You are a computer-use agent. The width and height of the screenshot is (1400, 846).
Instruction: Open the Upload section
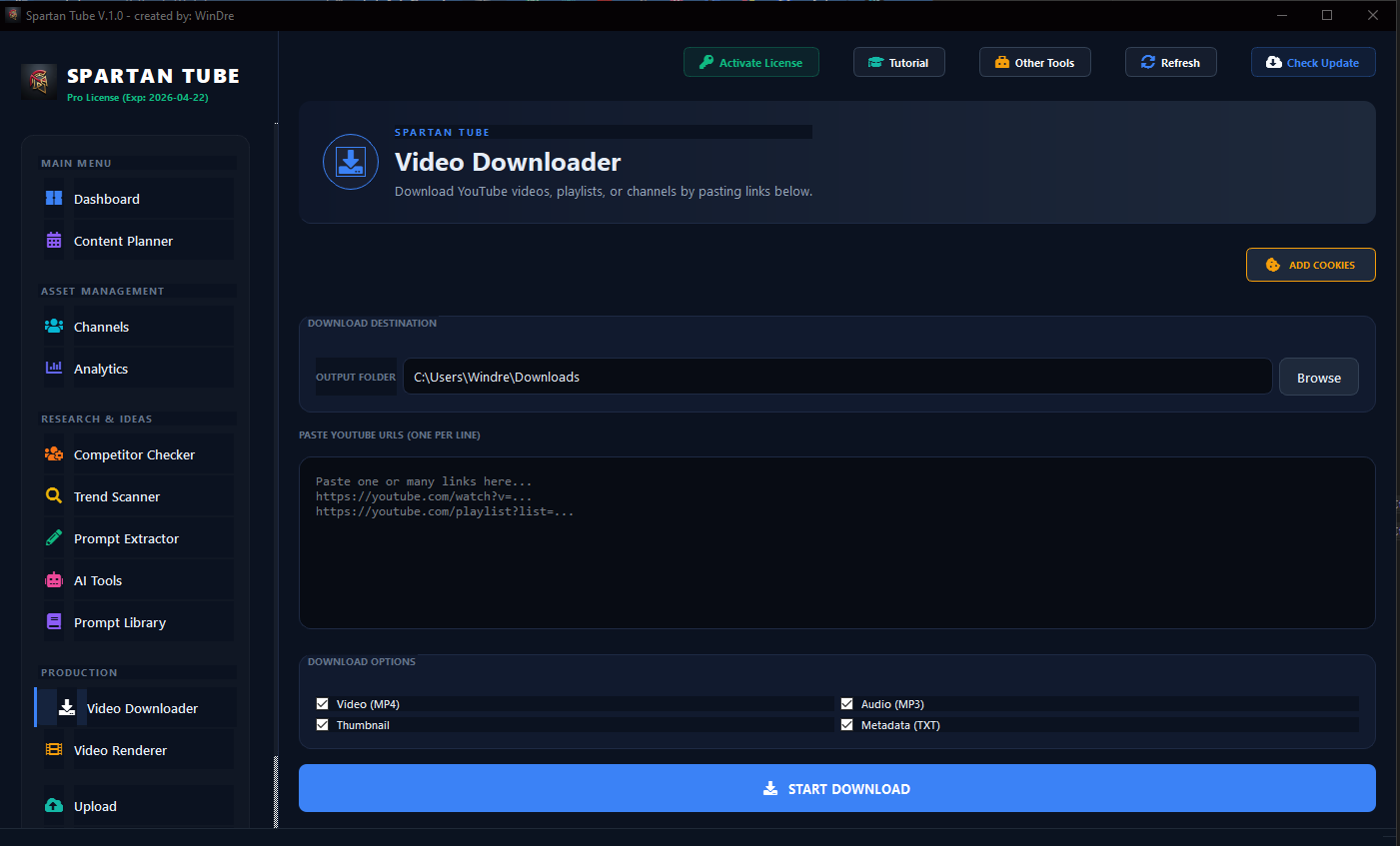click(x=95, y=806)
